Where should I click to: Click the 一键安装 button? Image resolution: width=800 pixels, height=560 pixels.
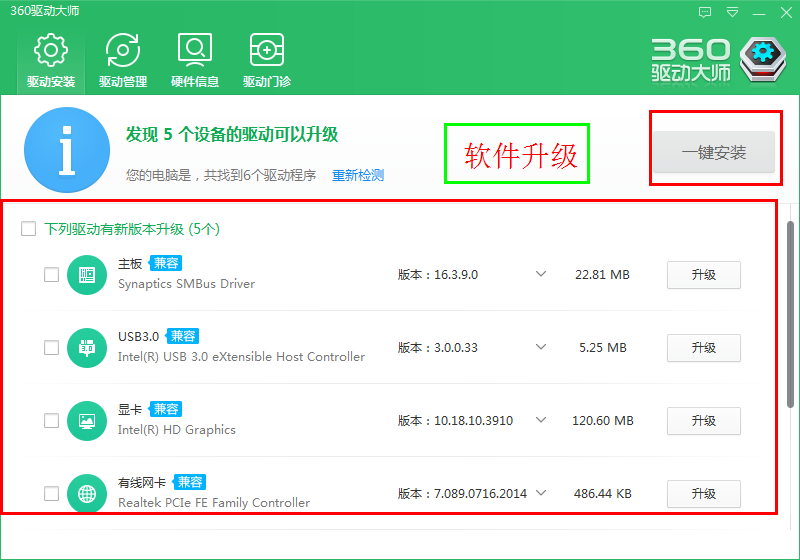coord(714,152)
